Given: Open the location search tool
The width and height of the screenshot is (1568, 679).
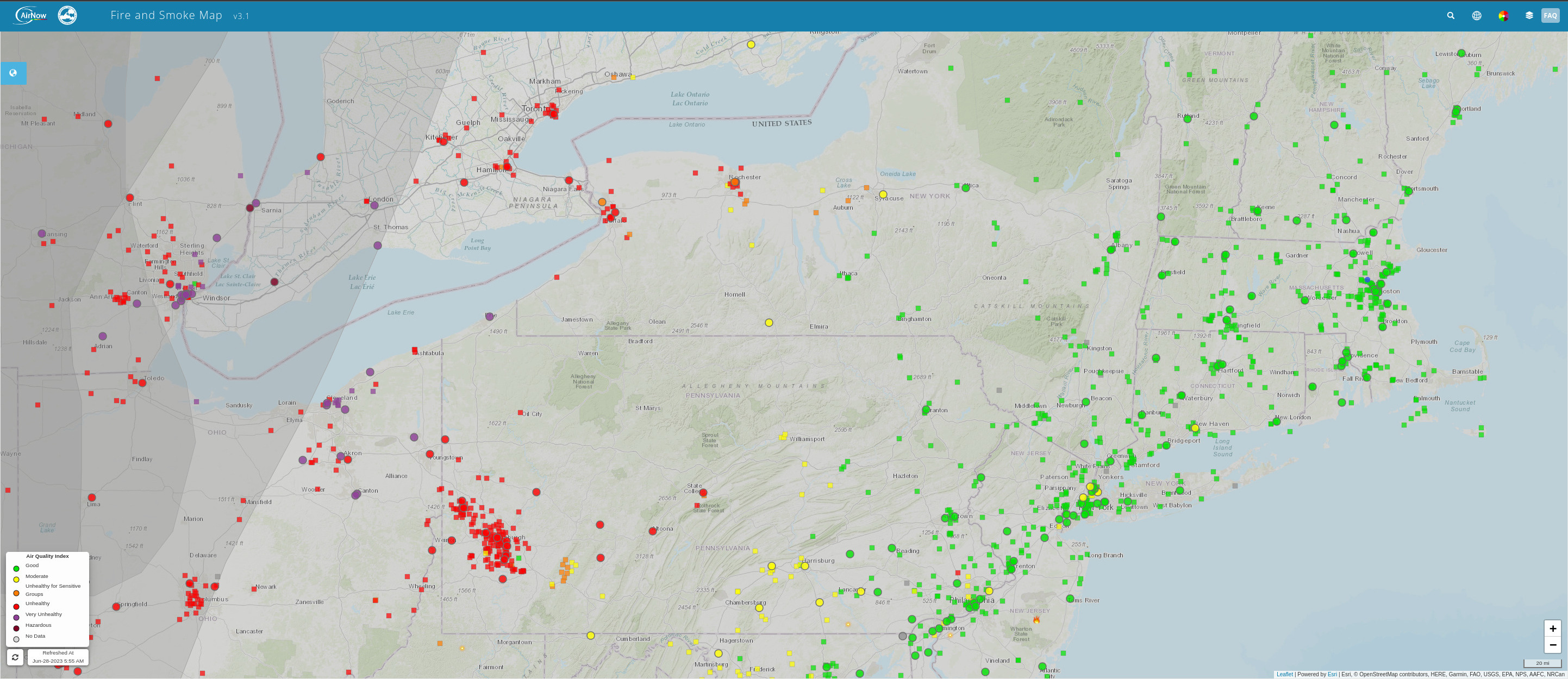Looking at the screenshot, I should pyautogui.click(x=1451, y=16).
